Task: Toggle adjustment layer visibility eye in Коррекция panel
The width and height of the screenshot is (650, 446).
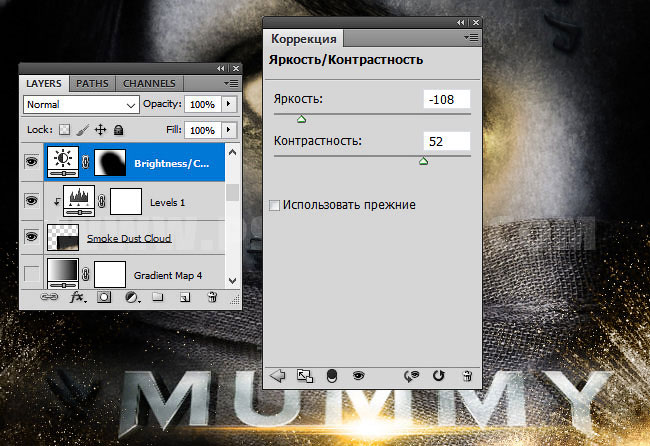Action: pyautogui.click(x=359, y=376)
